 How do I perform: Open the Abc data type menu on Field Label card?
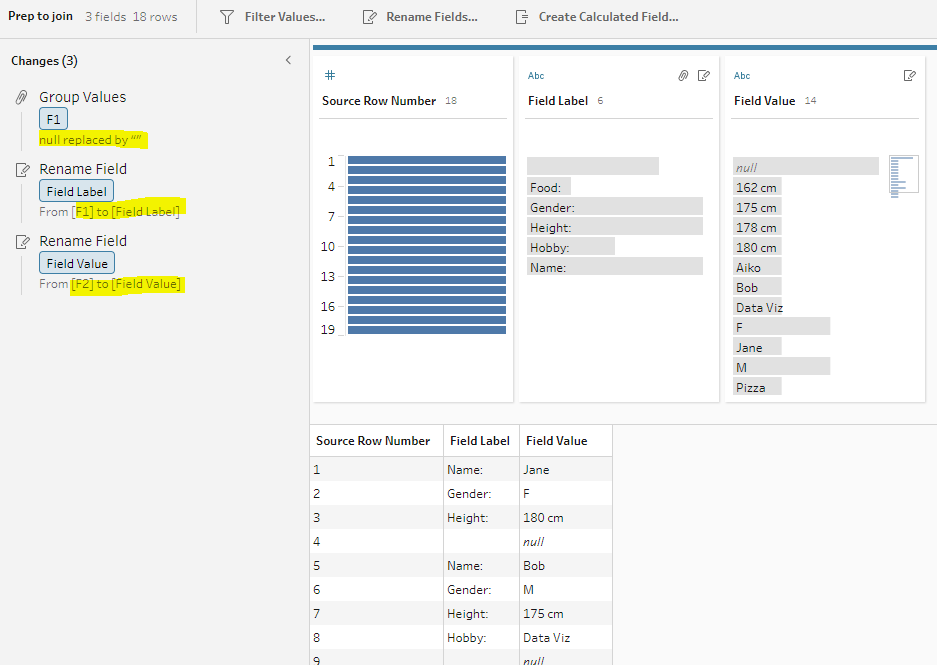[536, 76]
